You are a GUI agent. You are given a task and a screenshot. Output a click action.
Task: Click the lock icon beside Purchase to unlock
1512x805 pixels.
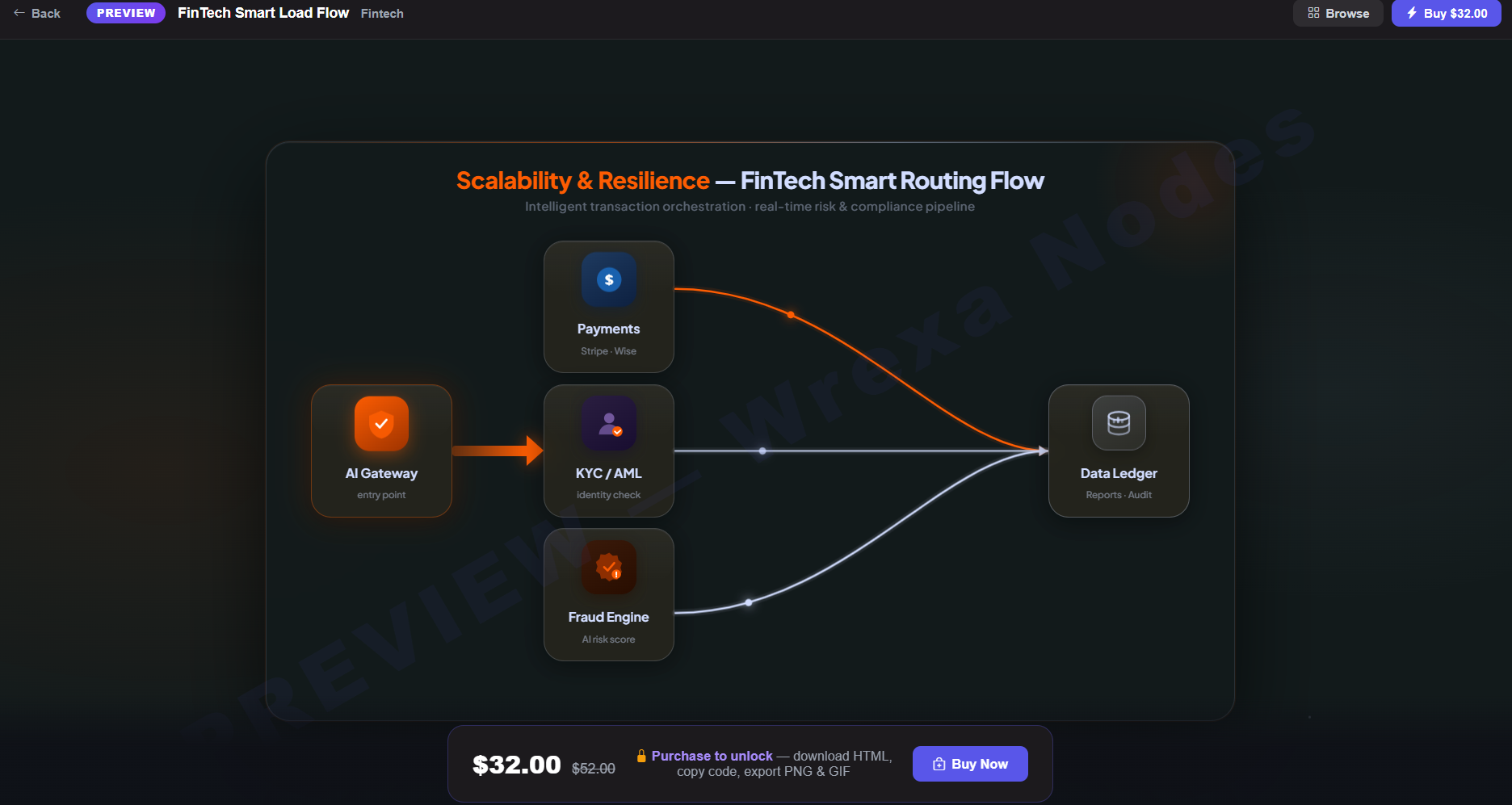click(641, 756)
